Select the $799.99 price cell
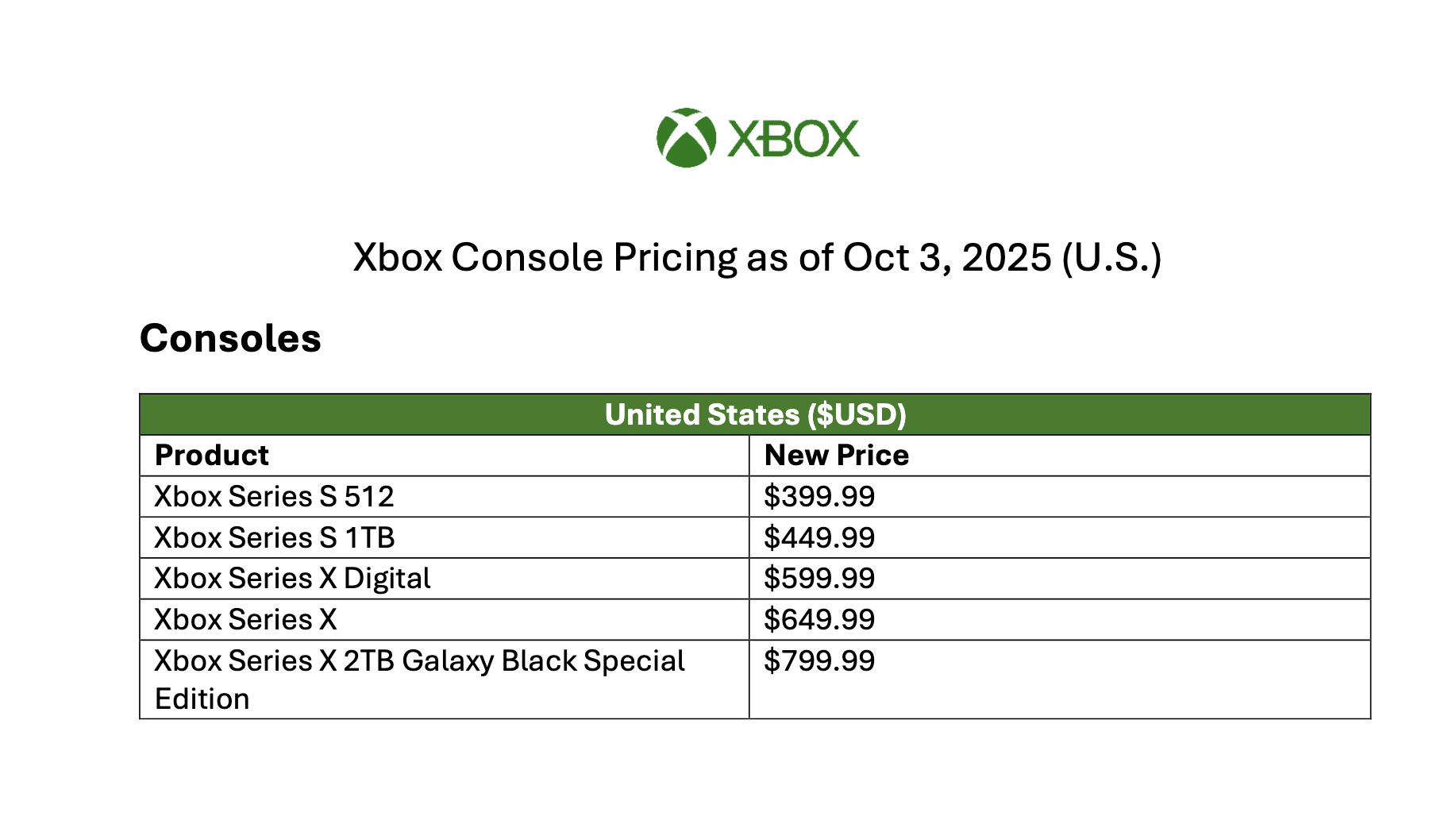1456x816 pixels. click(1060, 679)
